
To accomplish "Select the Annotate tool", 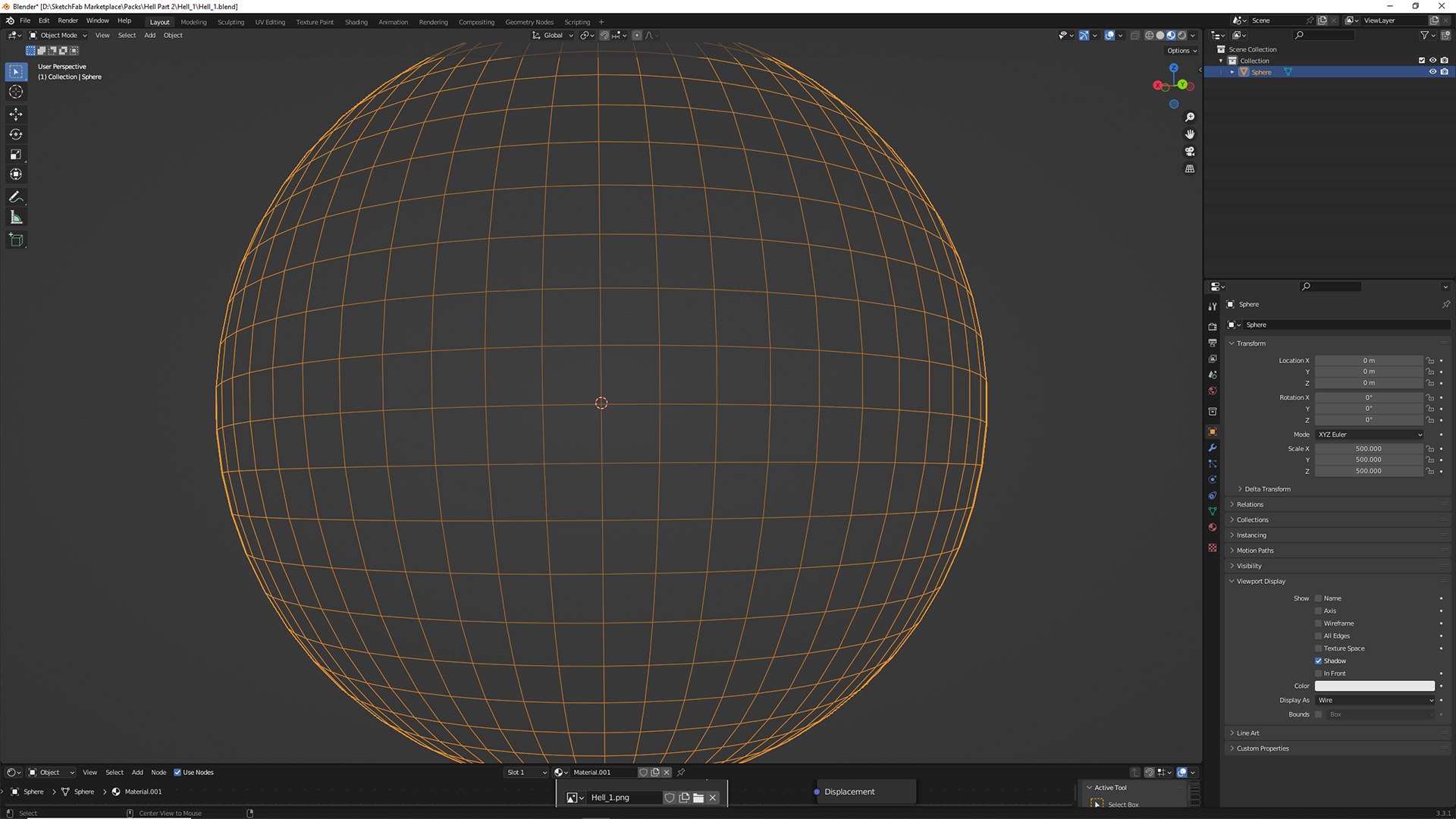I will [16, 197].
